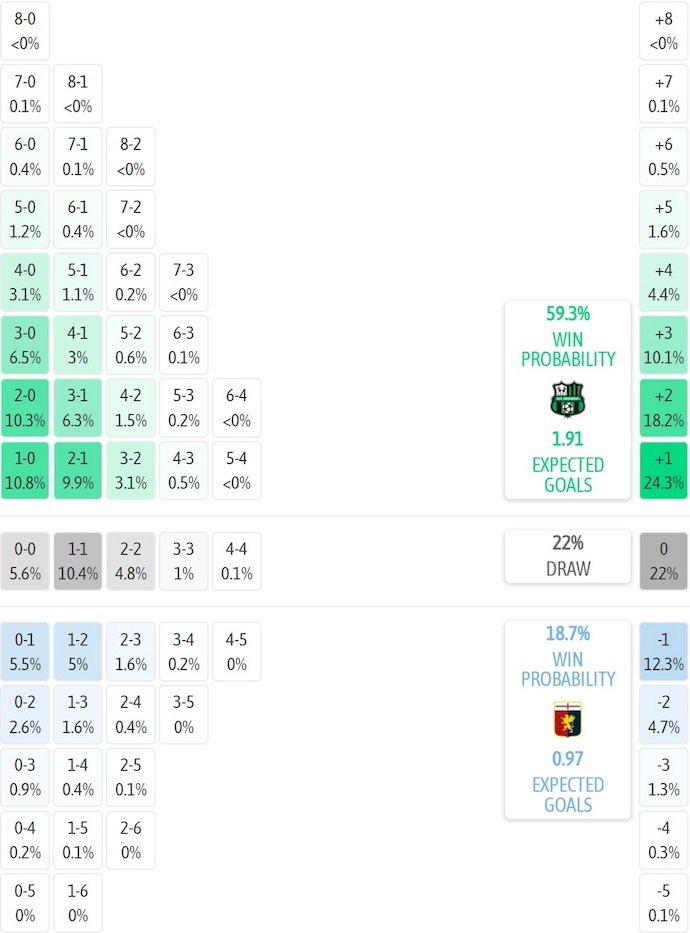Click the 1-1 draw cell
690x933 pixels.
click(78, 561)
